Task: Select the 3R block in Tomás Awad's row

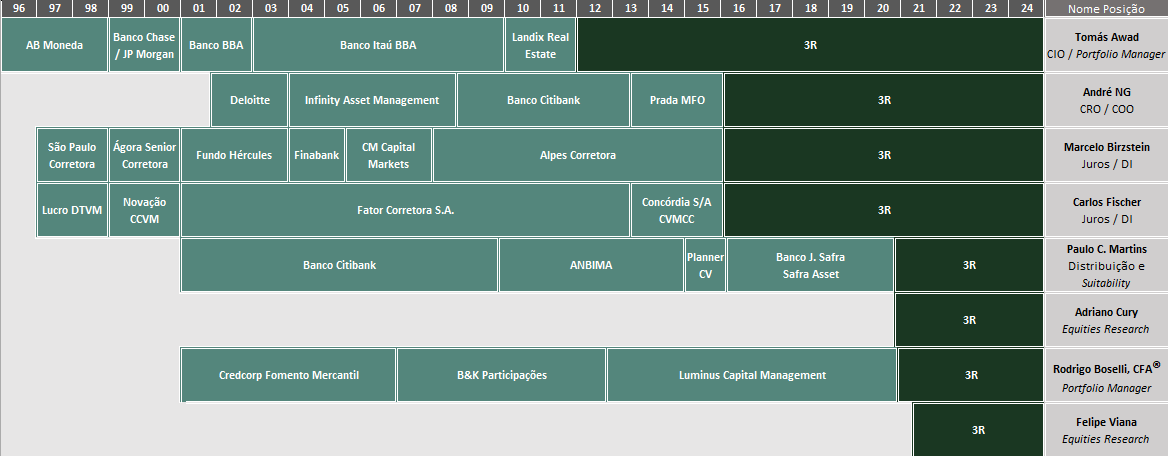Action: pos(810,45)
